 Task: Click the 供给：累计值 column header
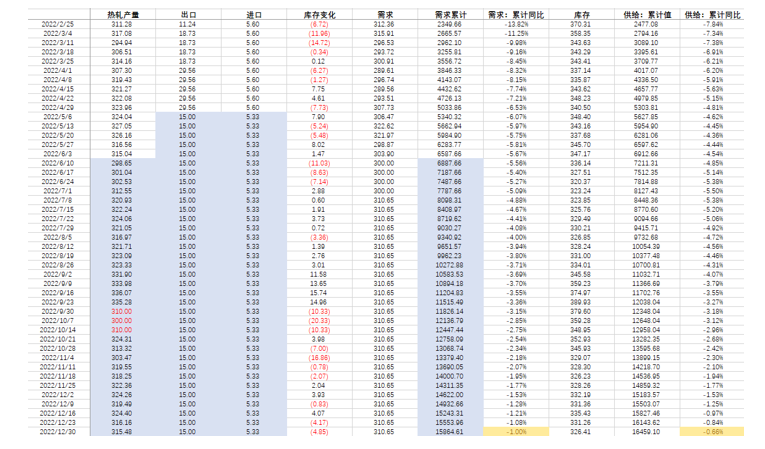[647, 15]
